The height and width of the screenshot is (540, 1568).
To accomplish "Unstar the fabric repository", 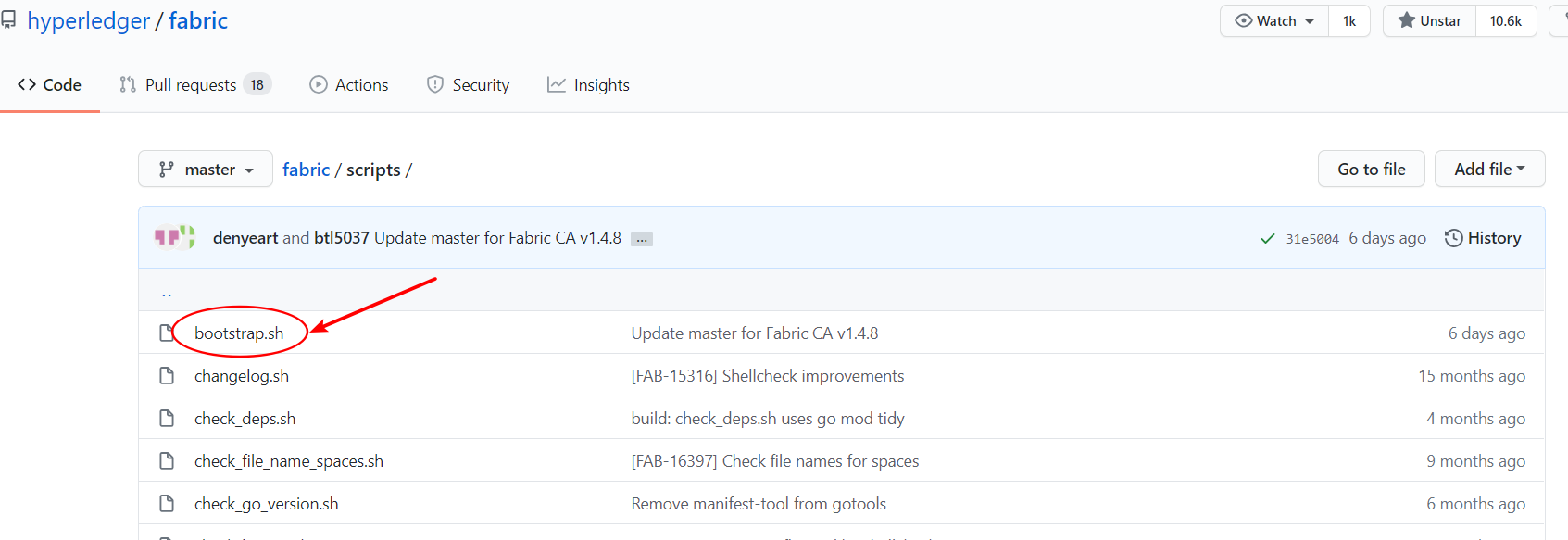I will (1429, 20).
